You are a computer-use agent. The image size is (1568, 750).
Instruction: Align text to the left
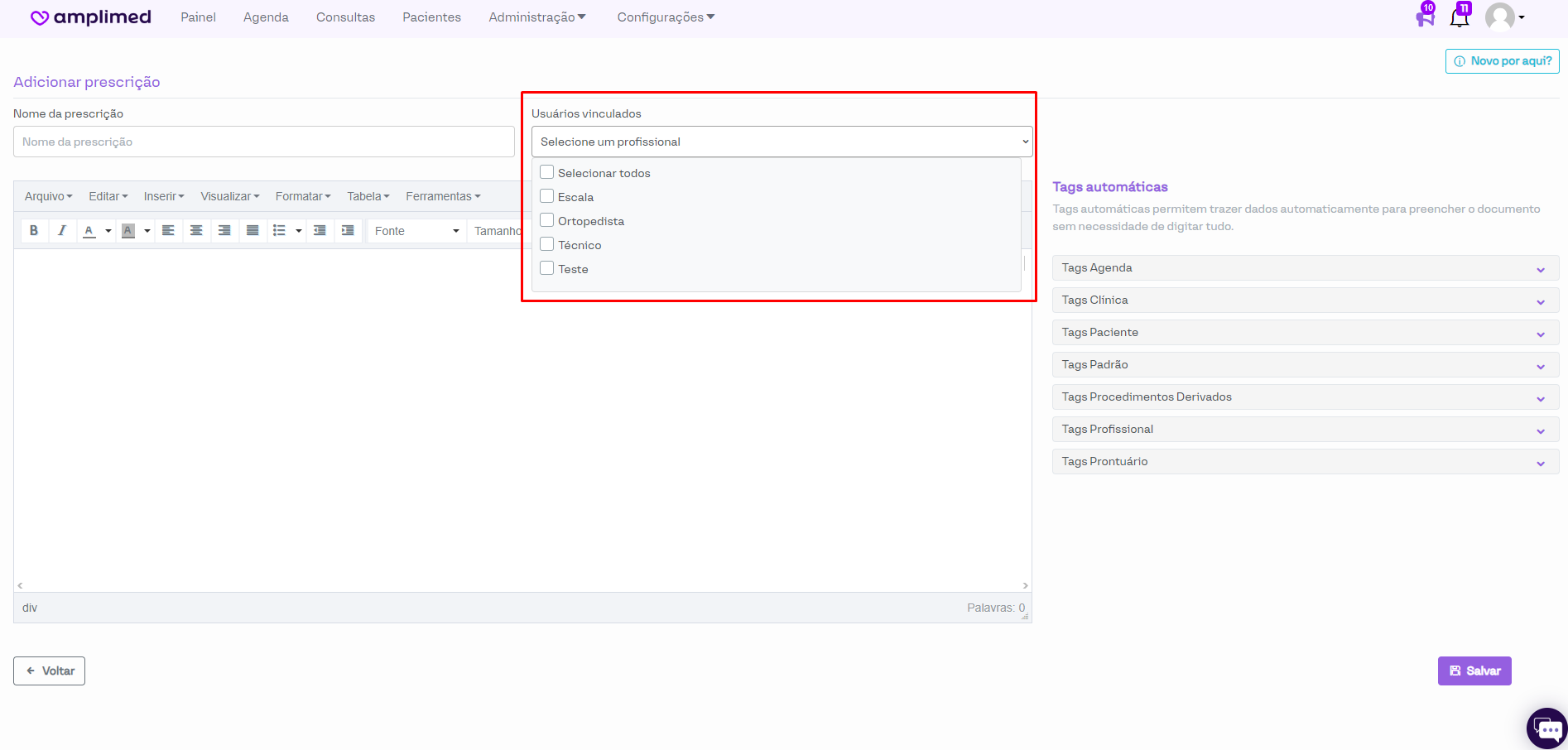coord(168,231)
